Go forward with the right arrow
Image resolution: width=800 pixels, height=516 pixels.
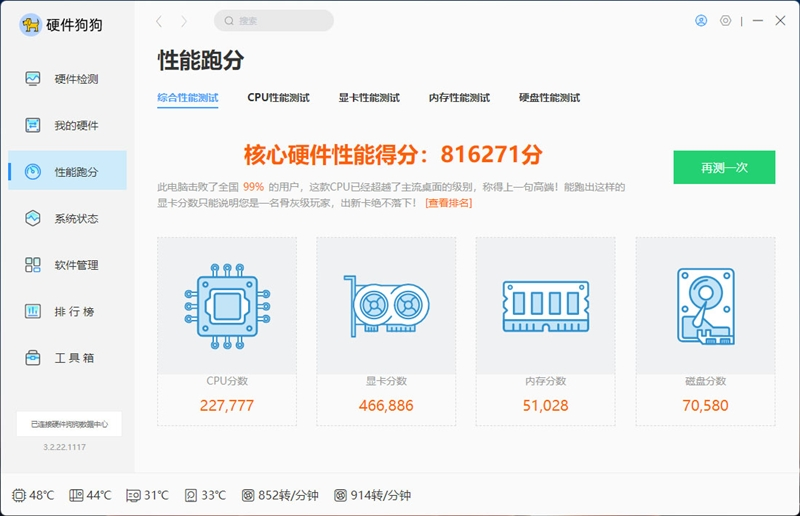pos(184,21)
